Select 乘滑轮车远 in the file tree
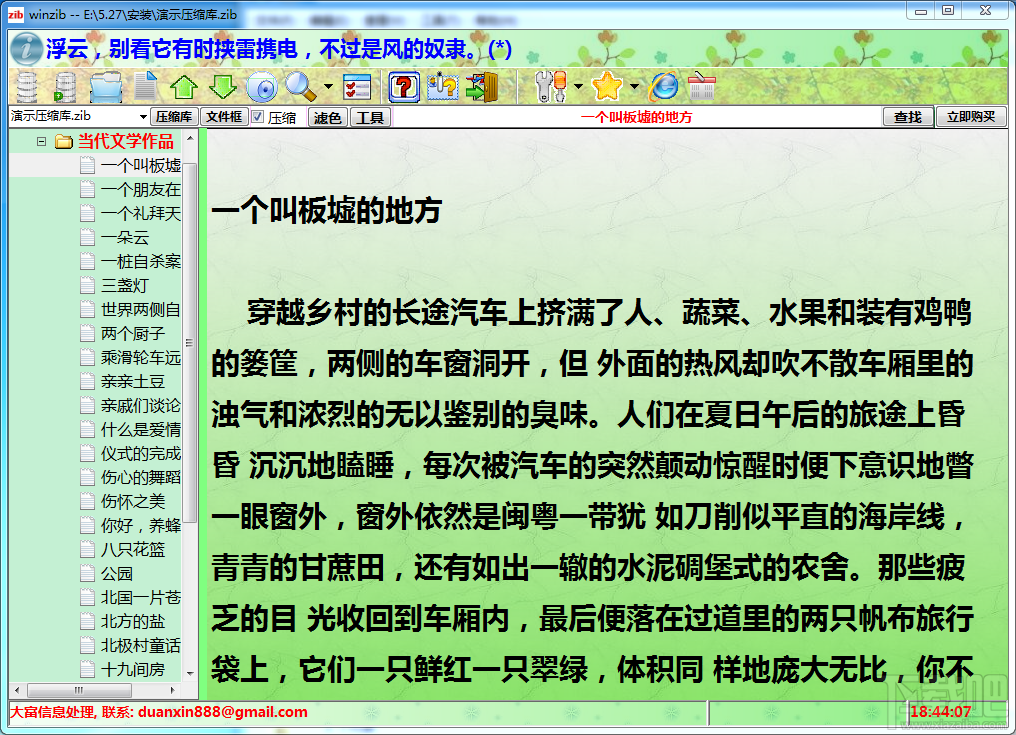Image resolution: width=1016 pixels, height=735 pixels. pos(141,357)
